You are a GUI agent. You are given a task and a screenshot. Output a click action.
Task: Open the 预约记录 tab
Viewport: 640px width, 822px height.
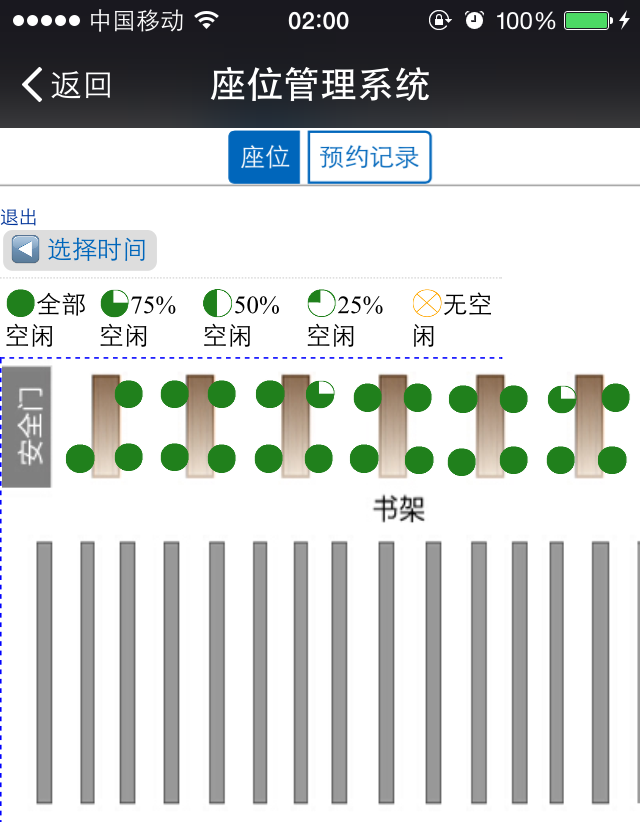369,157
